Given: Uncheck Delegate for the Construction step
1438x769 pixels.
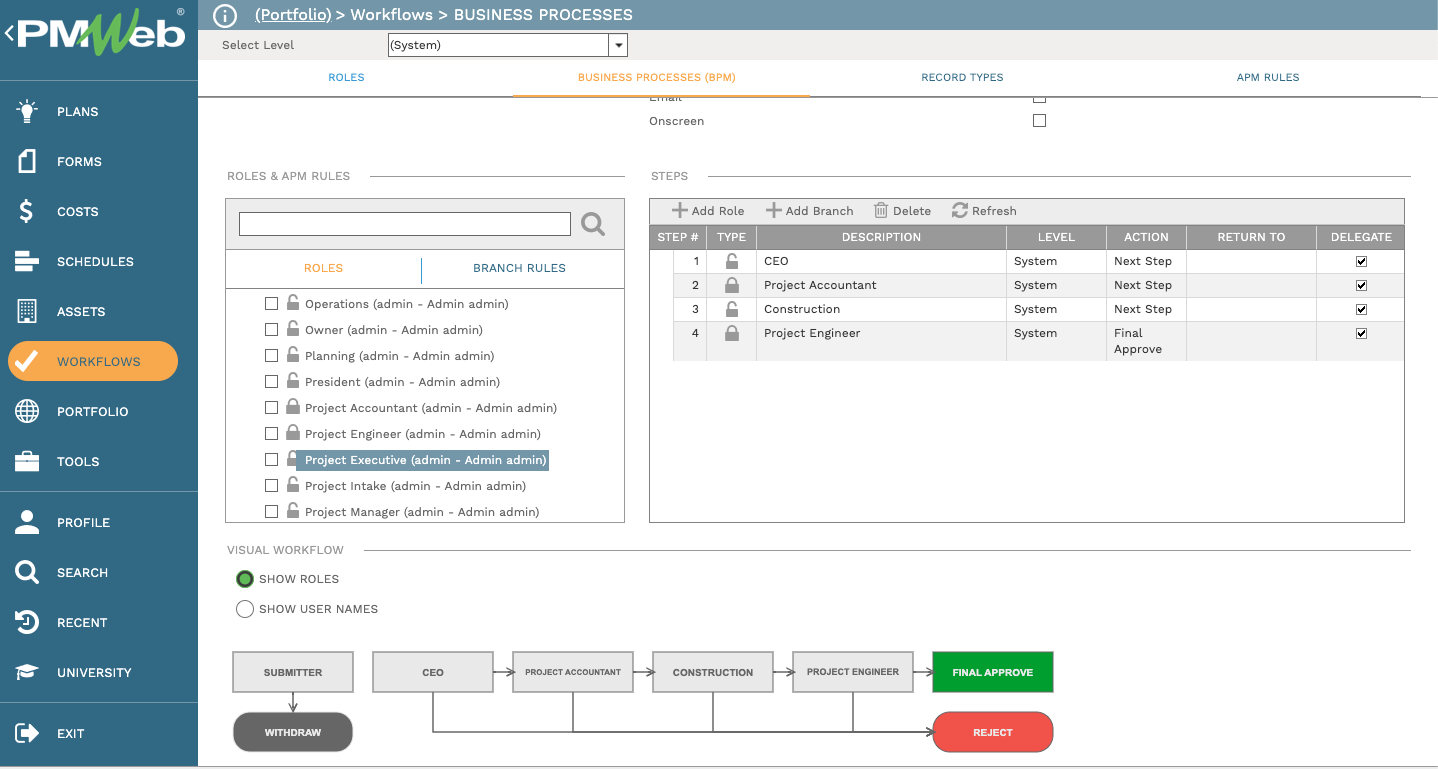Looking at the screenshot, I should (1361, 309).
